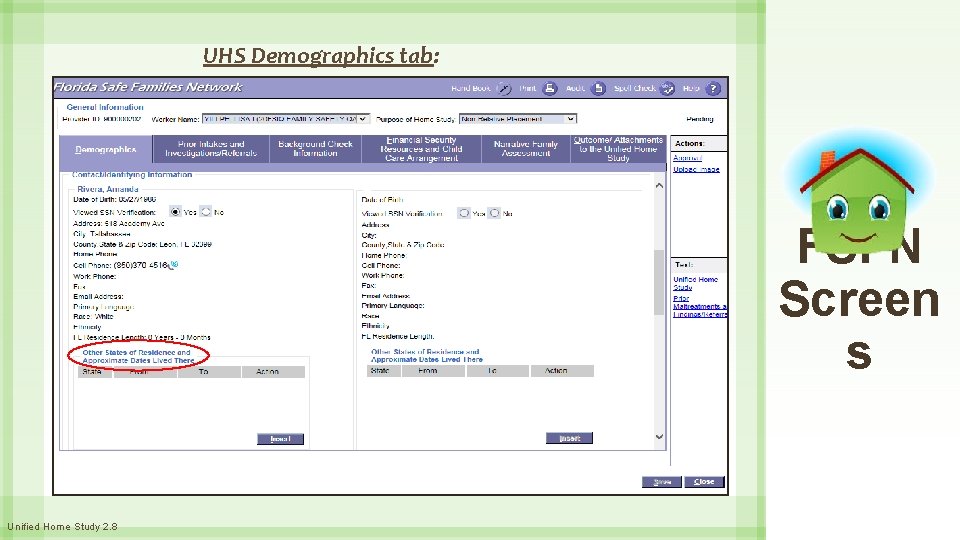Select No for Amanda's Viewed SSN Verification
This screenshot has width=960, height=540.
click(x=206, y=212)
